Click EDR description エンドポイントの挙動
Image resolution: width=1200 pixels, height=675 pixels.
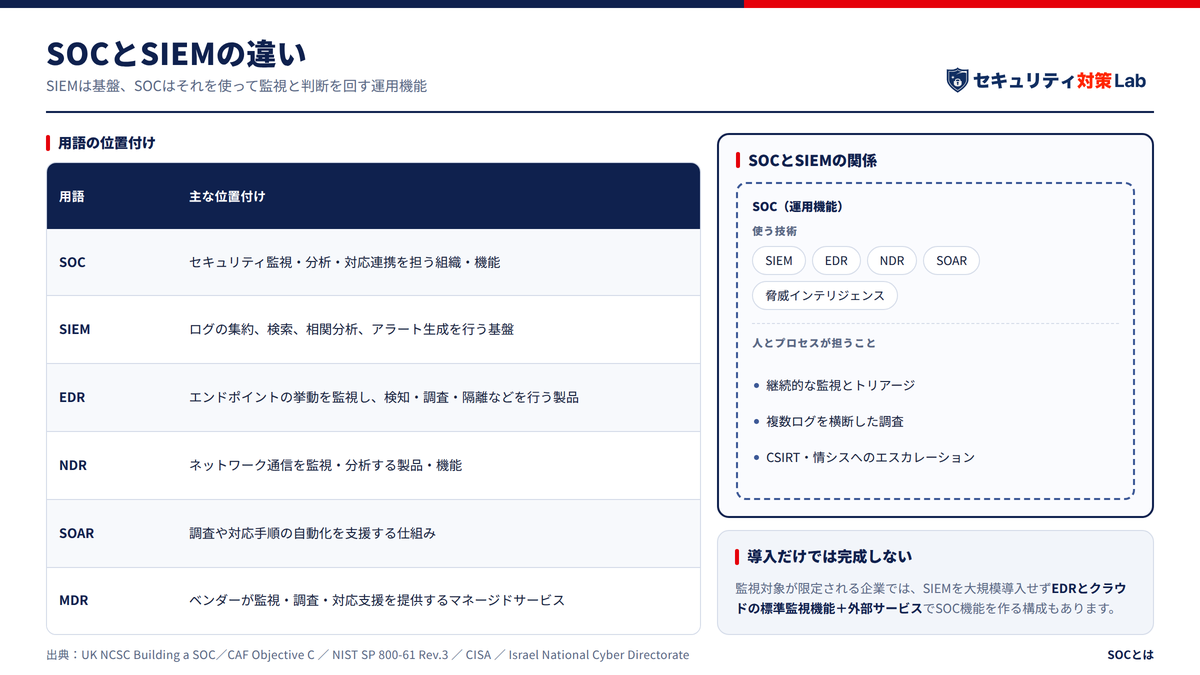point(384,397)
